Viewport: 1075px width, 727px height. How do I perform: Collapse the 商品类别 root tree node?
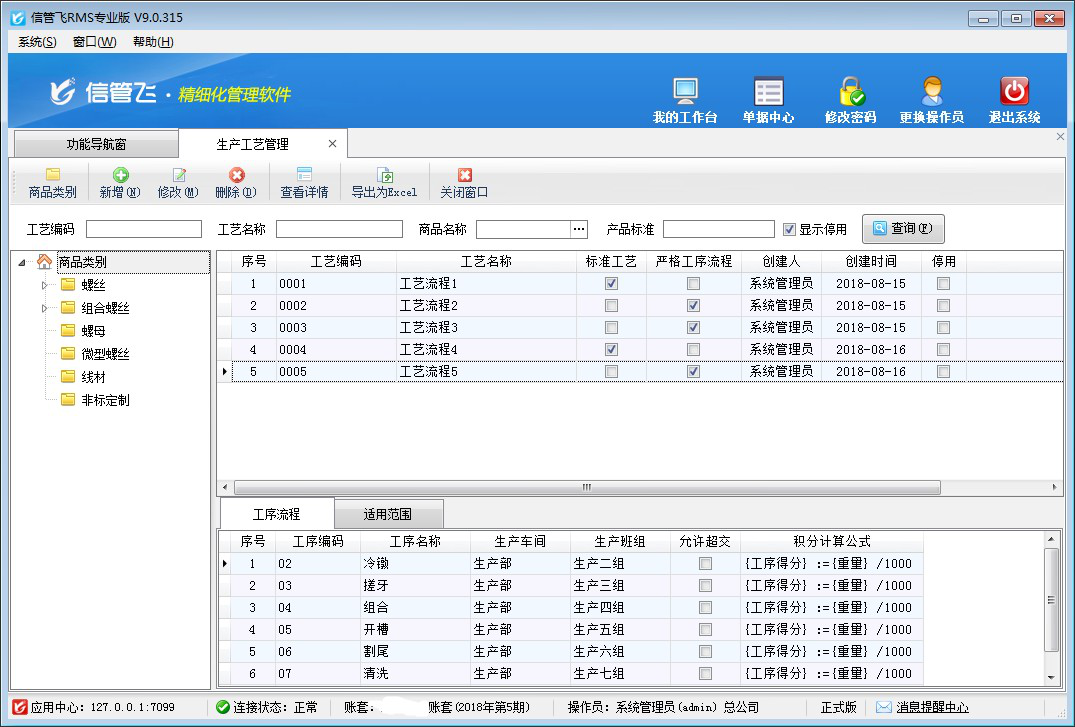pos(22,263)
